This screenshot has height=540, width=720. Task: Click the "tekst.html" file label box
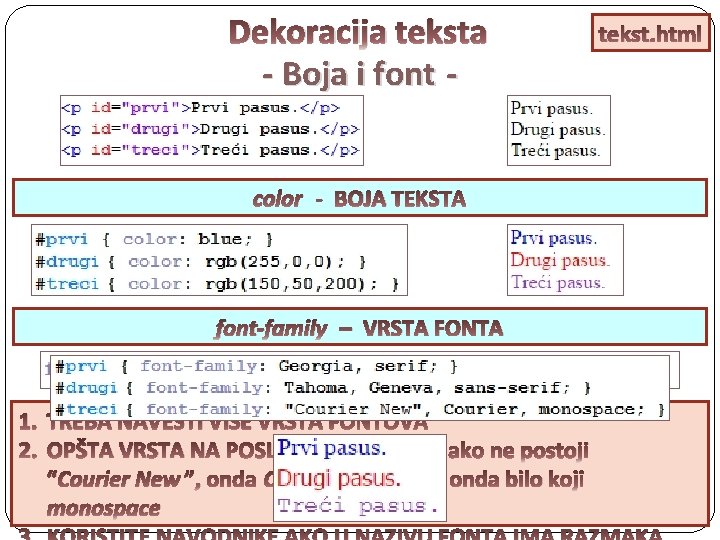point(650,33)
